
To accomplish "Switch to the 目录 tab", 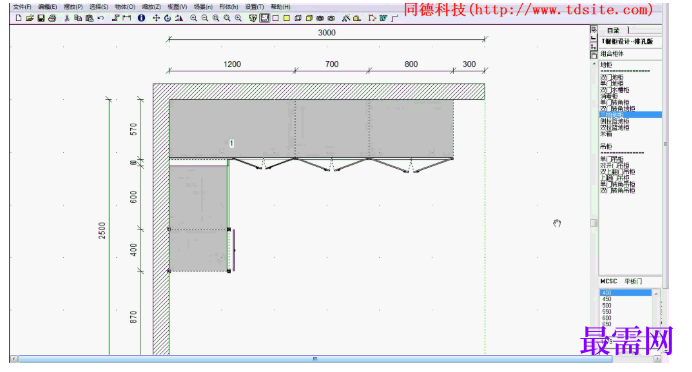I will tap(613, 30).
